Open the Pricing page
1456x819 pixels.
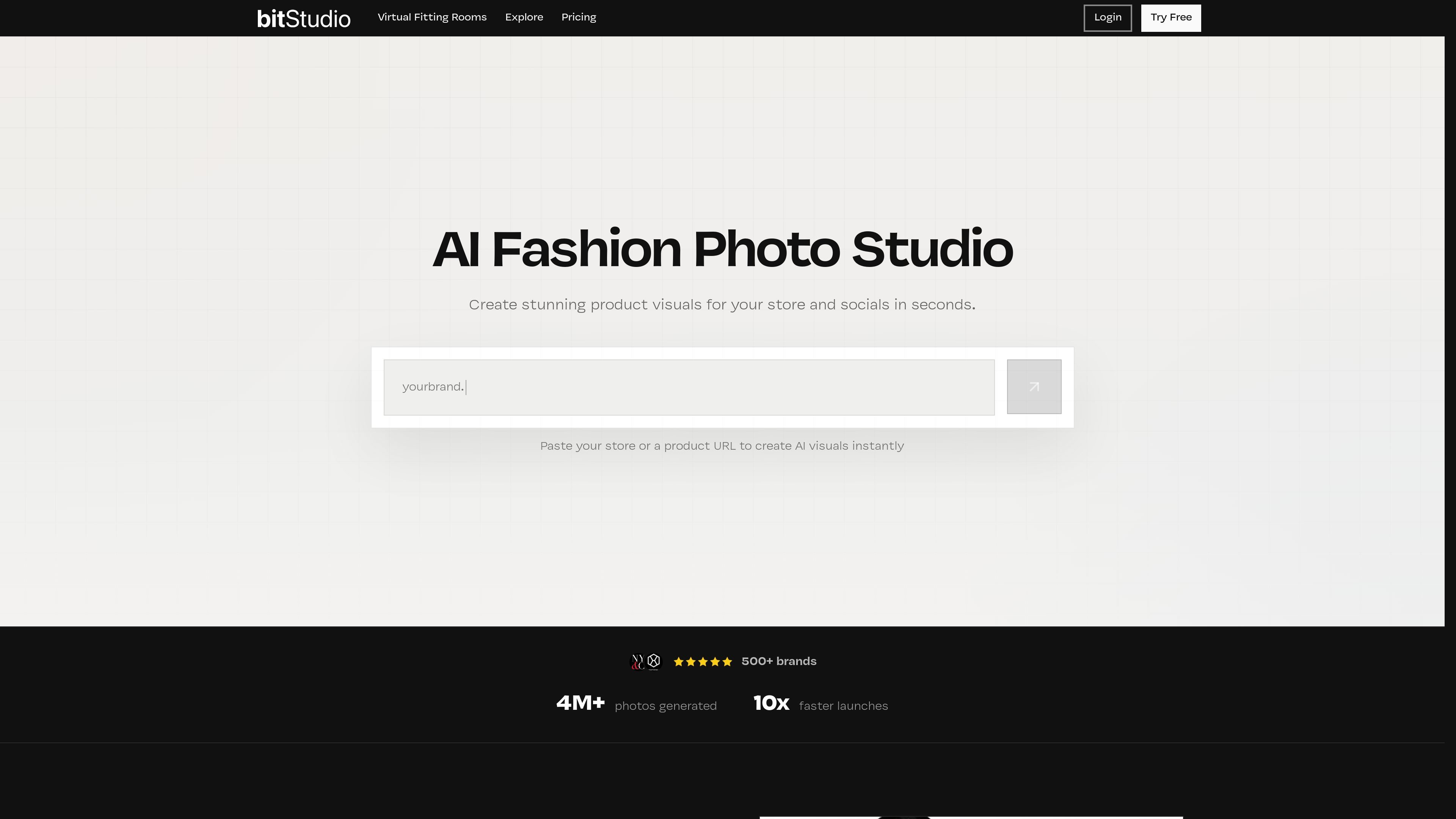[x=579, y=17]
